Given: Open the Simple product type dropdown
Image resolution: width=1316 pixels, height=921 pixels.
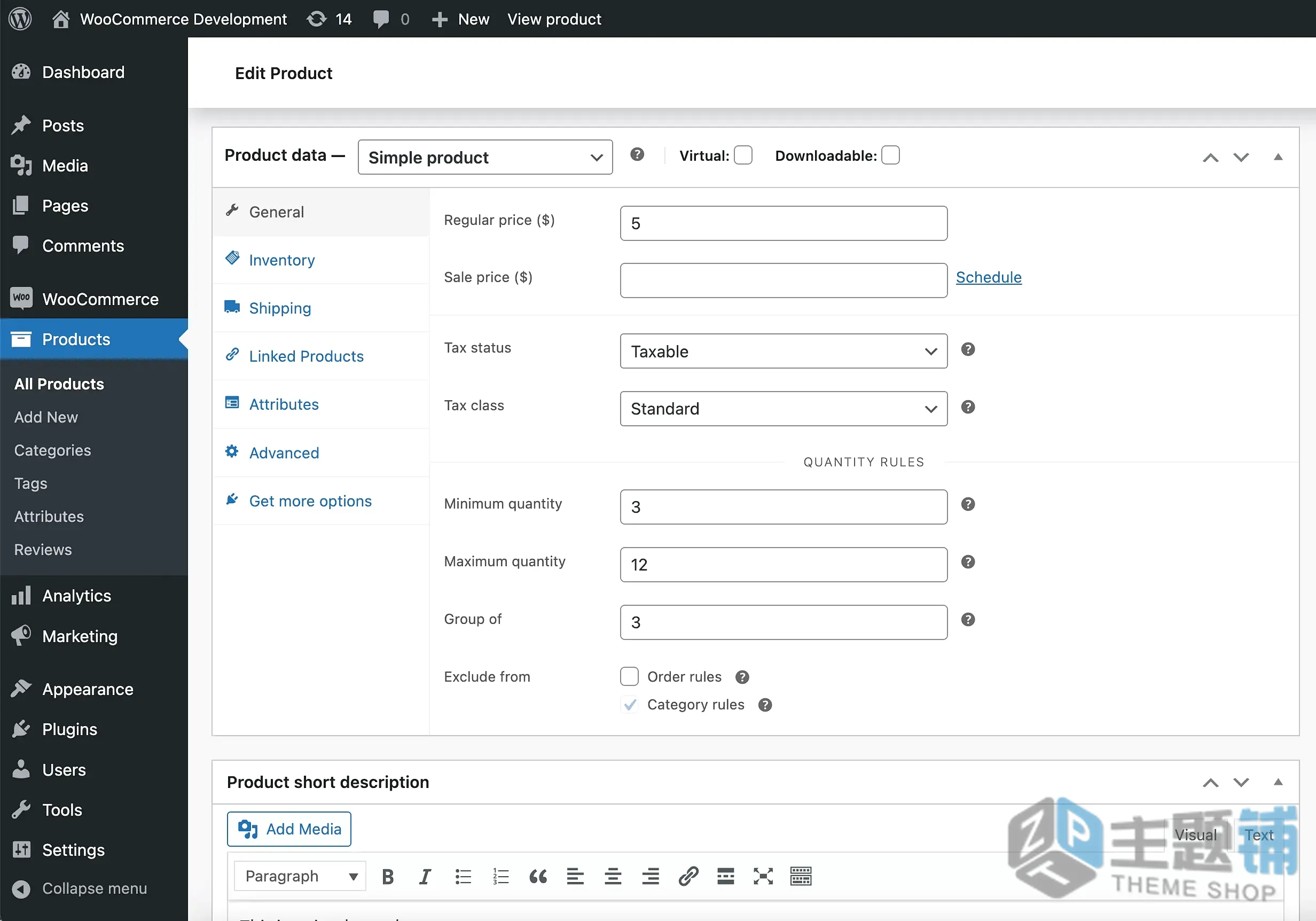Looking at the screenshot, I should [x=485, y=157].
